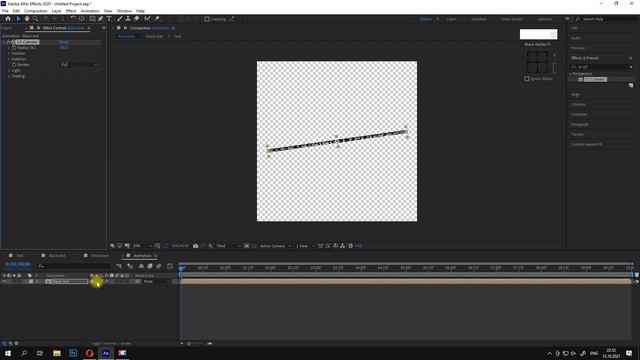Expand the Preview panel
This screenshot has height=360, width=640.
pyautogui.click(x=578, y=48)
